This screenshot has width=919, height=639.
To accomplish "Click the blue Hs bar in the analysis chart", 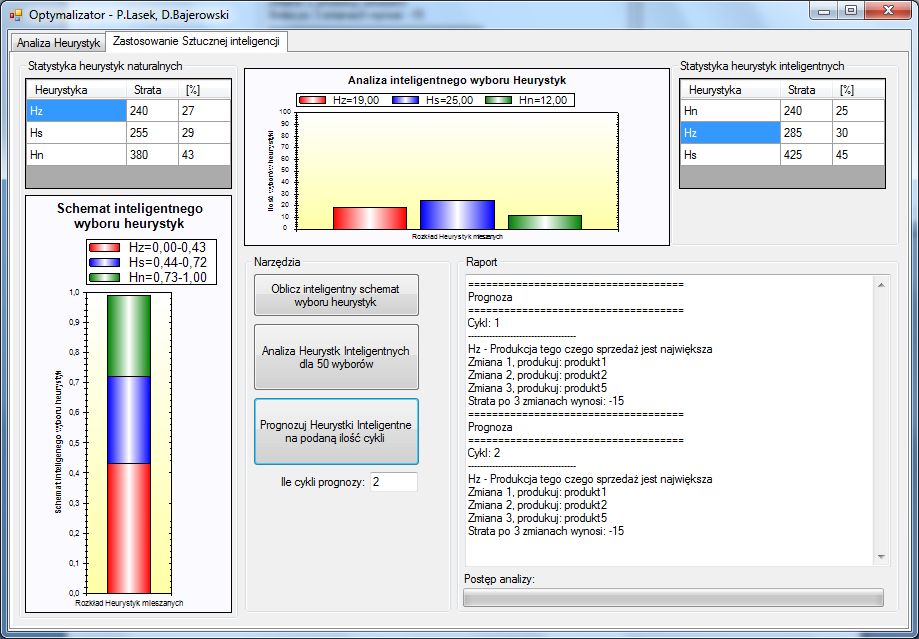I will [457, 215].
